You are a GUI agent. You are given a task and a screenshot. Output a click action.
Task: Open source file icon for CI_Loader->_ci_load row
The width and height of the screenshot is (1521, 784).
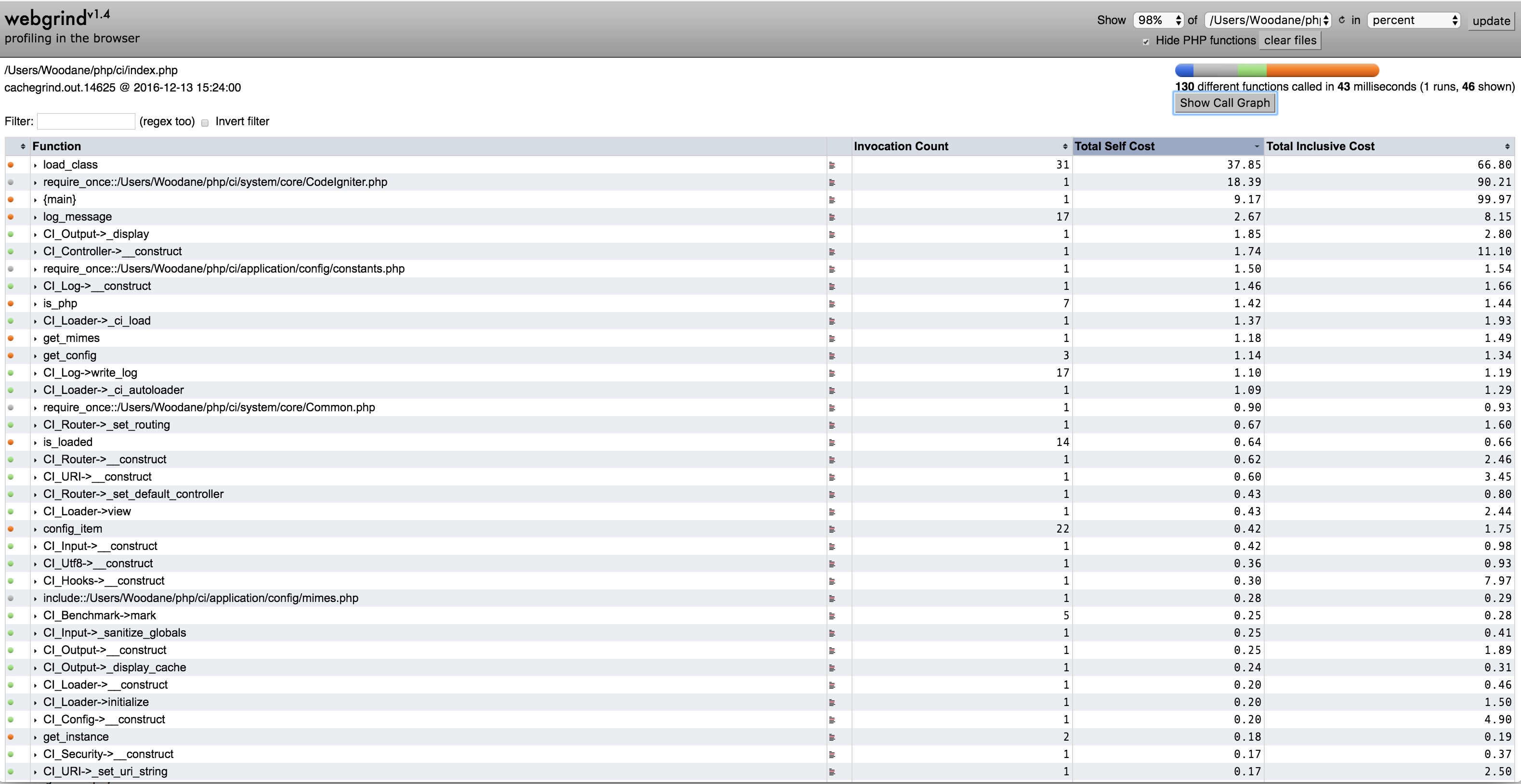pyautogui.click(x=832, y=321)
